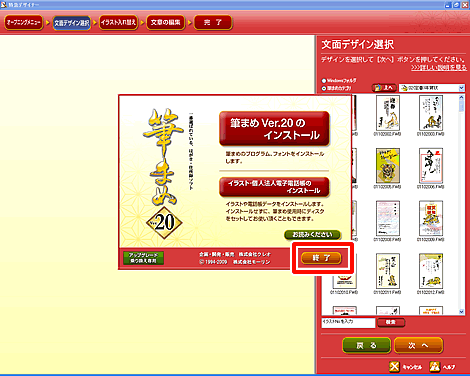Viewport: 470px width, 376px height.
Task: Select design thumbnail 01102012.FWB
Action: coord(431,271)
